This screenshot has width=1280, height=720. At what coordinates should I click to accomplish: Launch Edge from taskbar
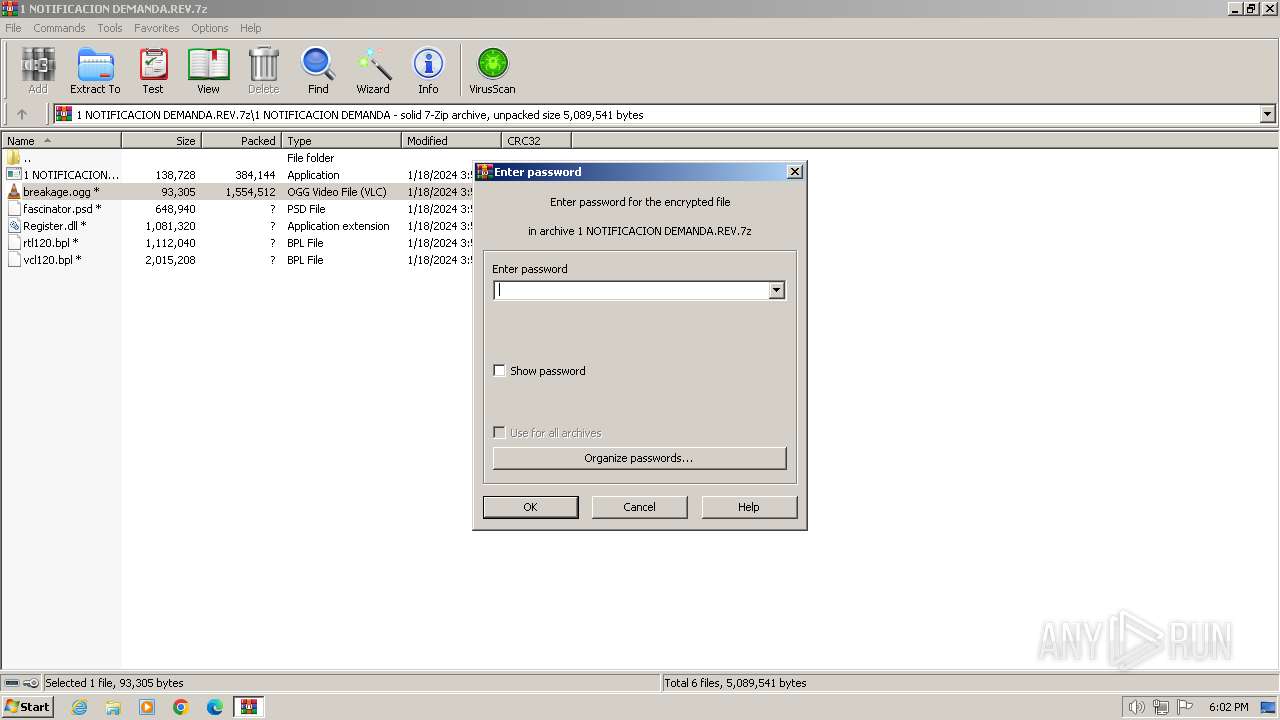coord(215,707)
